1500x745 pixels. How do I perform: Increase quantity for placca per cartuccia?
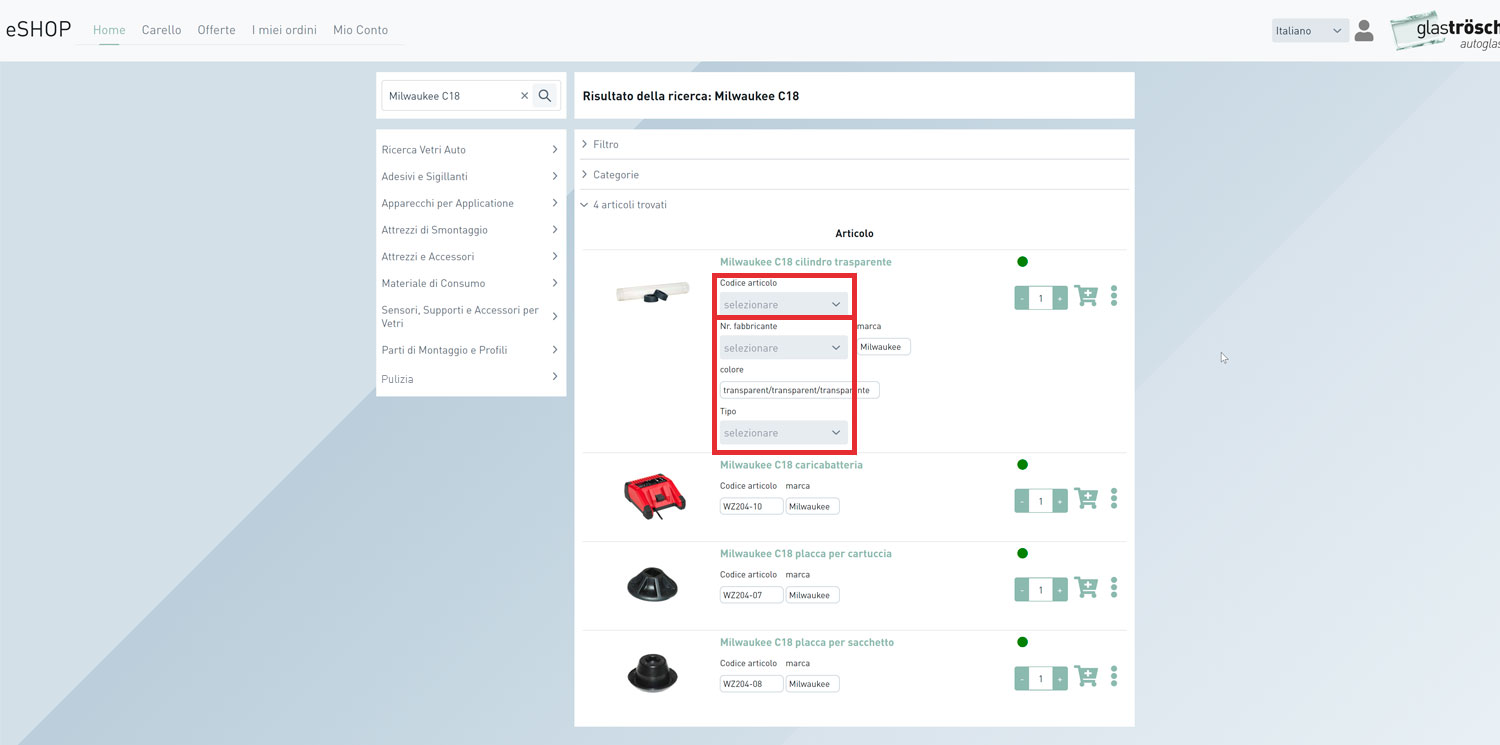pos(1060,590)
